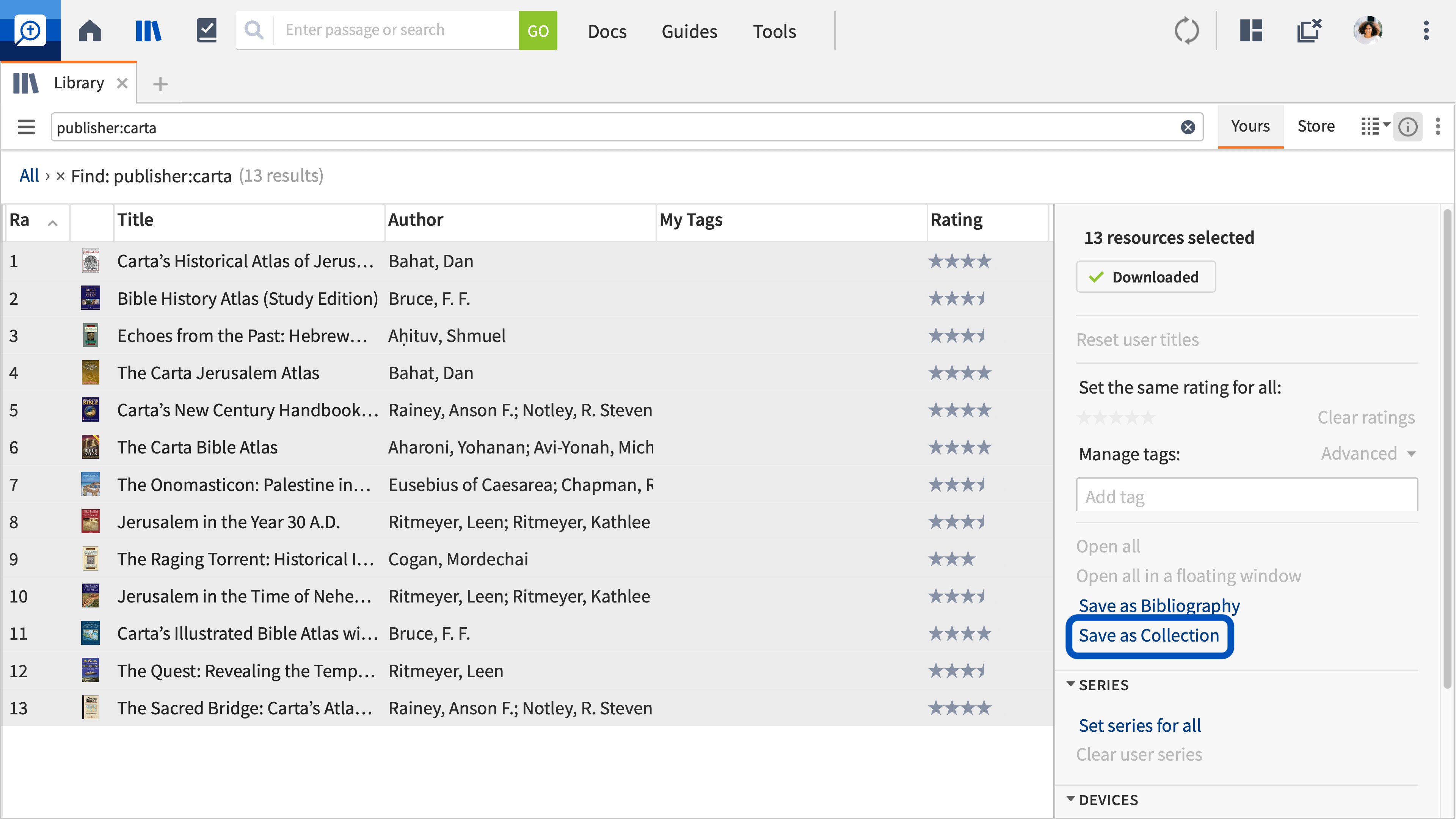
Task: Select 'Carta's Illustrated Bible Atlas wi…' row
Action: (527, 634)
